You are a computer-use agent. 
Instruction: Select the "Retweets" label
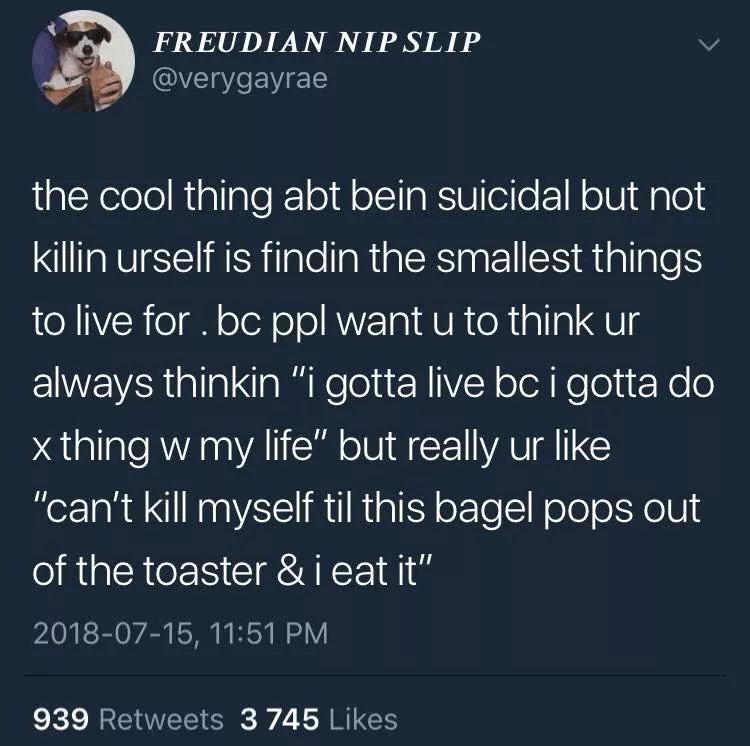(x=163, y=719)
